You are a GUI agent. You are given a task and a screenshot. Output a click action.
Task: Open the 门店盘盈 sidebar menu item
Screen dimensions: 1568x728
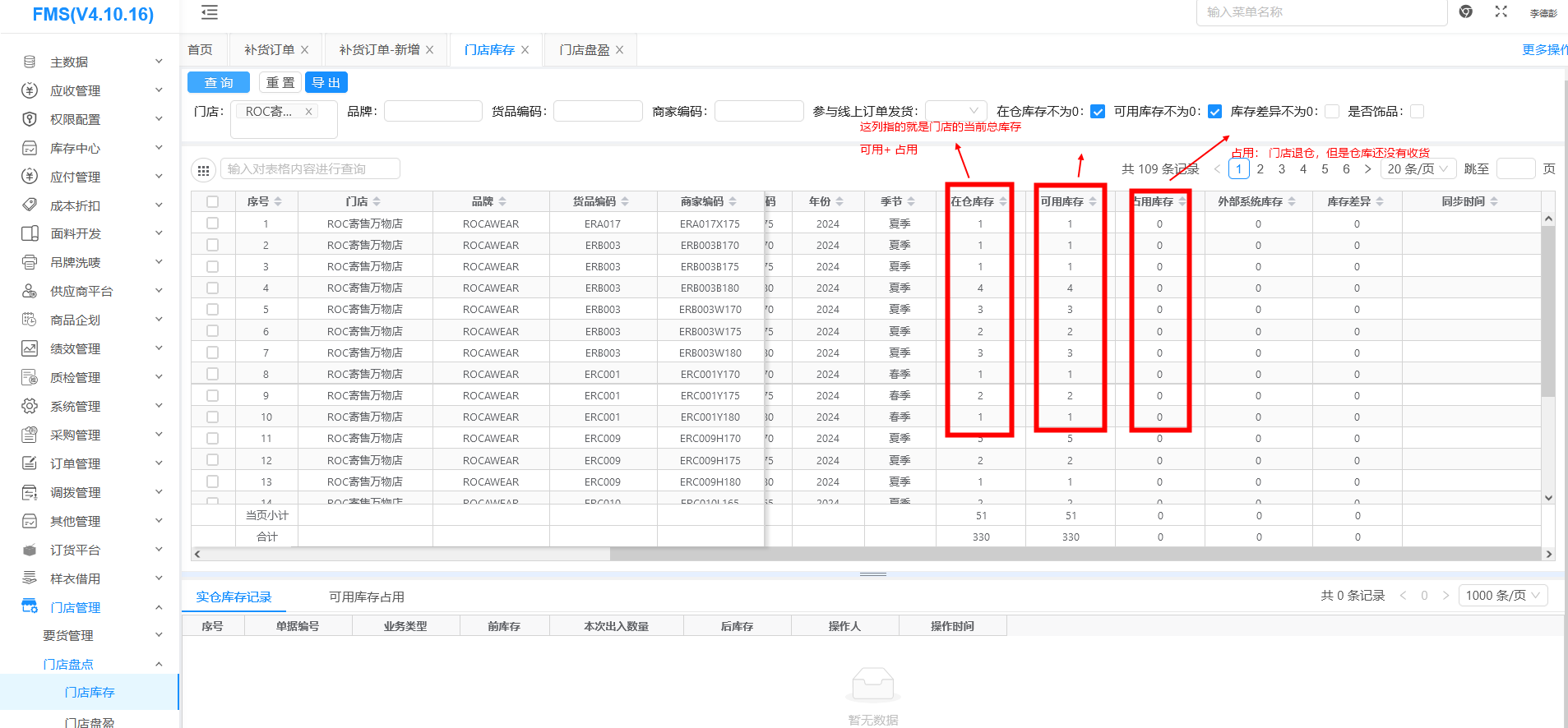(x=90, y=721)
